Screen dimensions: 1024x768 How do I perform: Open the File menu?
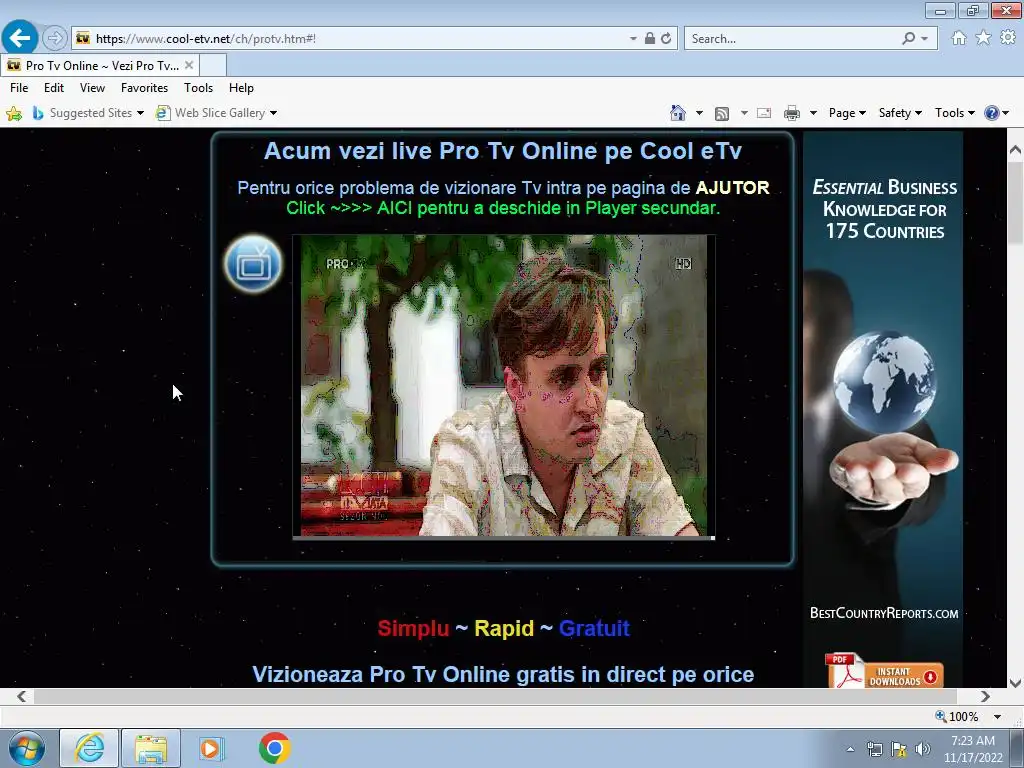point(19,88)
